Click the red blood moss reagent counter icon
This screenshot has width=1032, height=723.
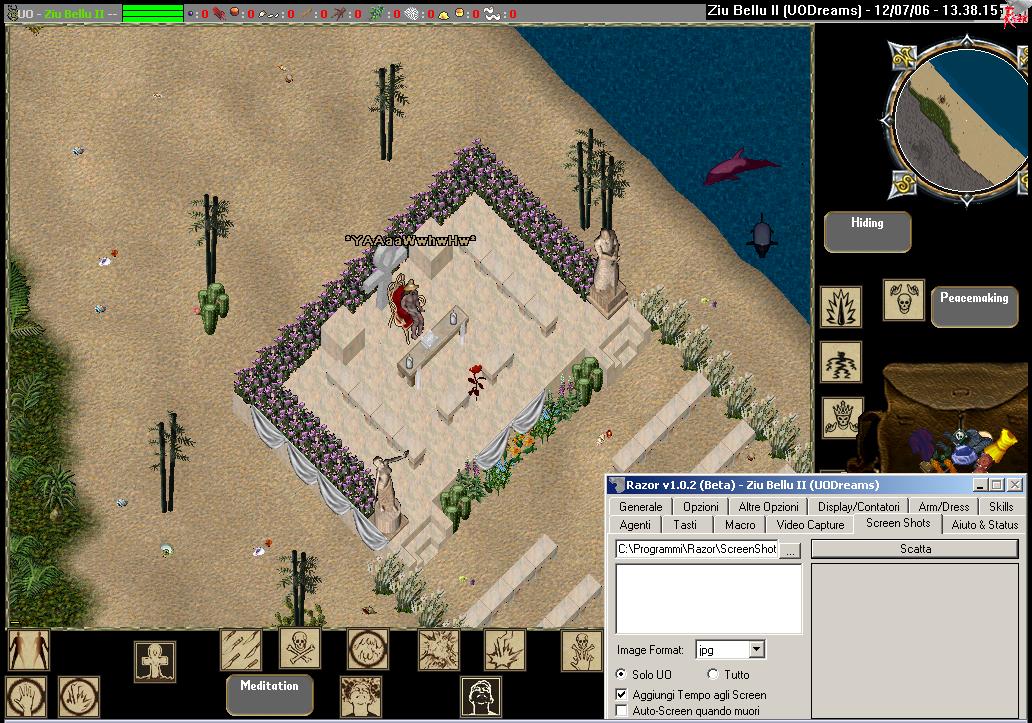point(219,13)
